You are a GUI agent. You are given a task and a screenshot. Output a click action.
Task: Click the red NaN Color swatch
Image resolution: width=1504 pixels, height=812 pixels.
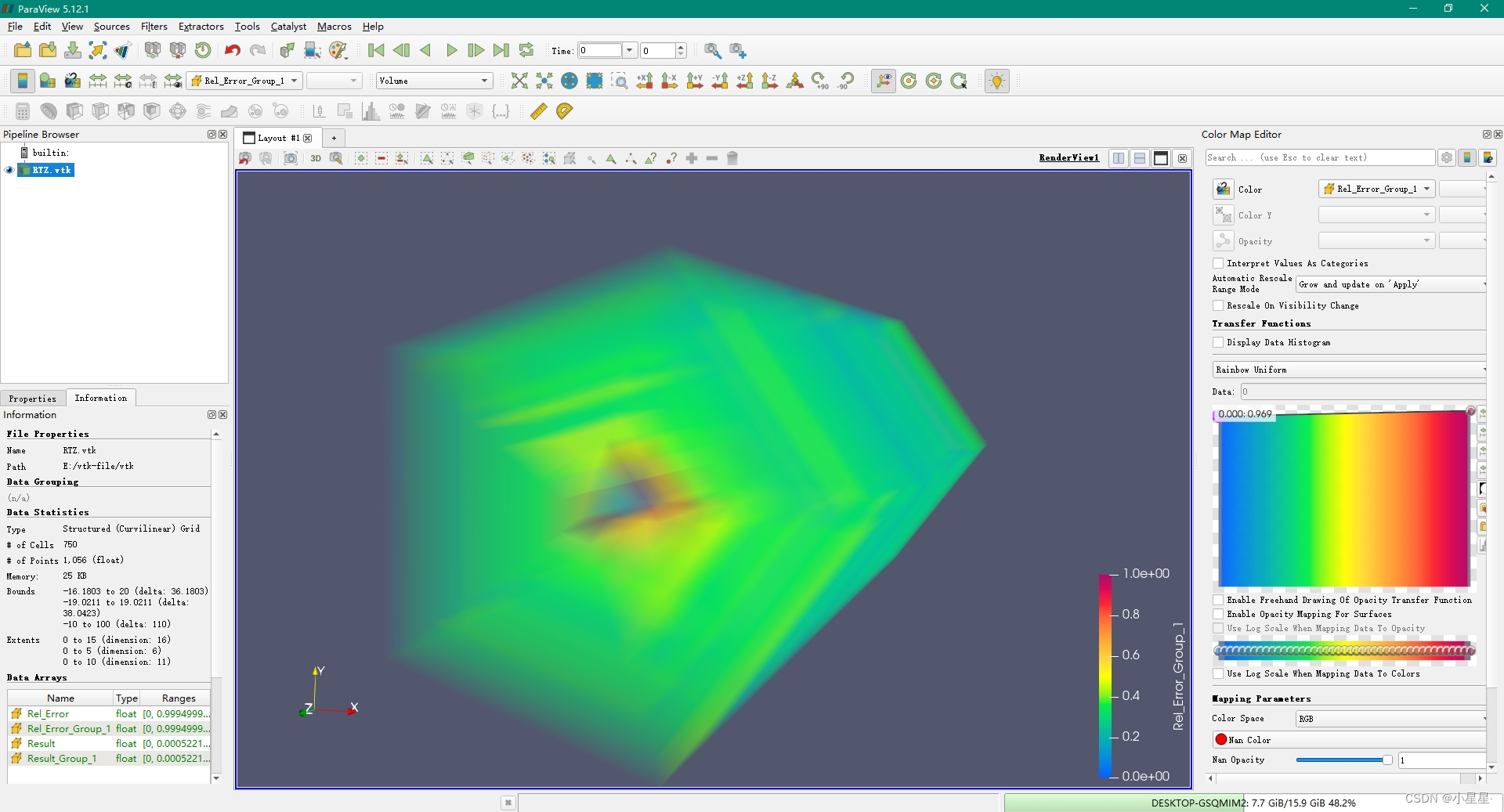tap(1222, 739)
